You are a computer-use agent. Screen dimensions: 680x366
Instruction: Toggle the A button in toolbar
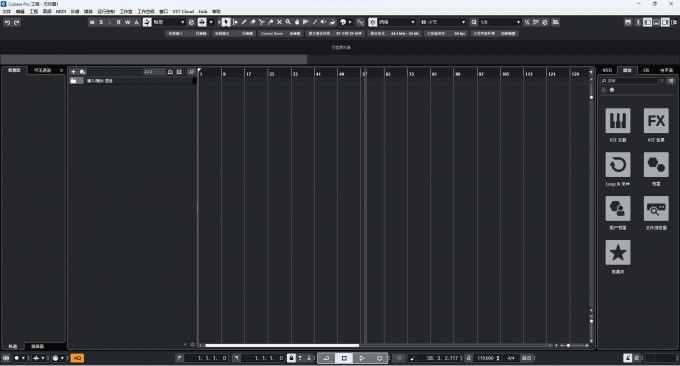(136, 22)
